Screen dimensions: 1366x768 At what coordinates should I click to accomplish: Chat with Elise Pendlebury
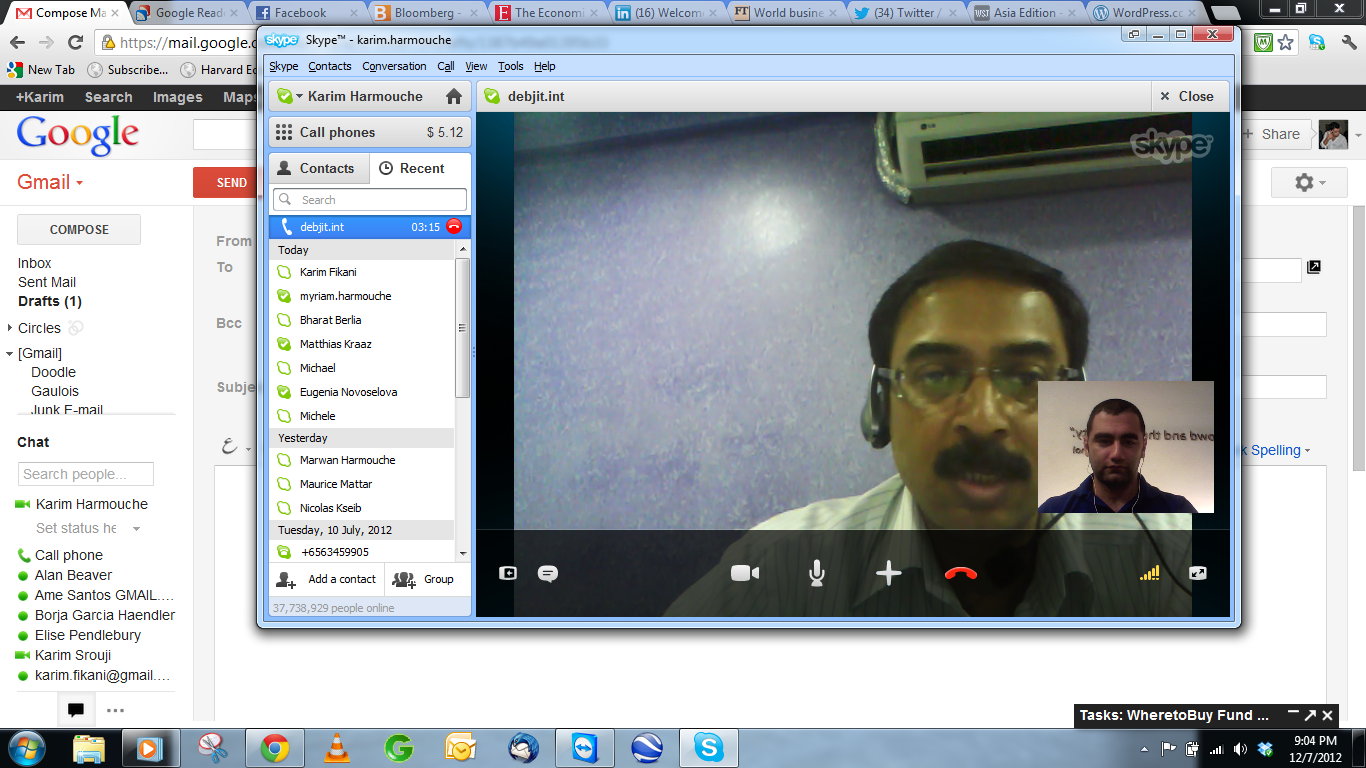pos(88,635)
